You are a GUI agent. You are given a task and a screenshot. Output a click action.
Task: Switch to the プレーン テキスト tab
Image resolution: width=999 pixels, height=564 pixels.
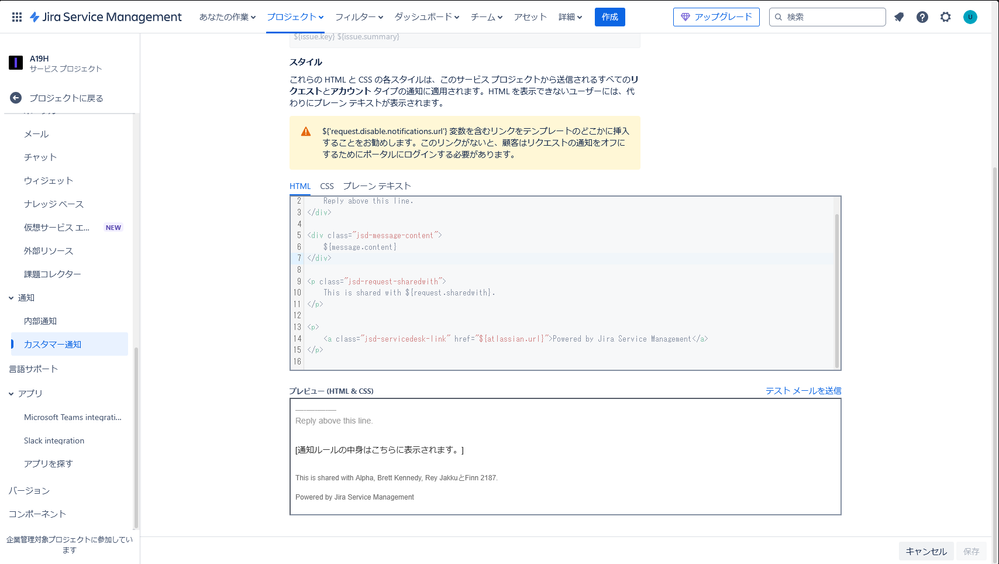(377, 186)
